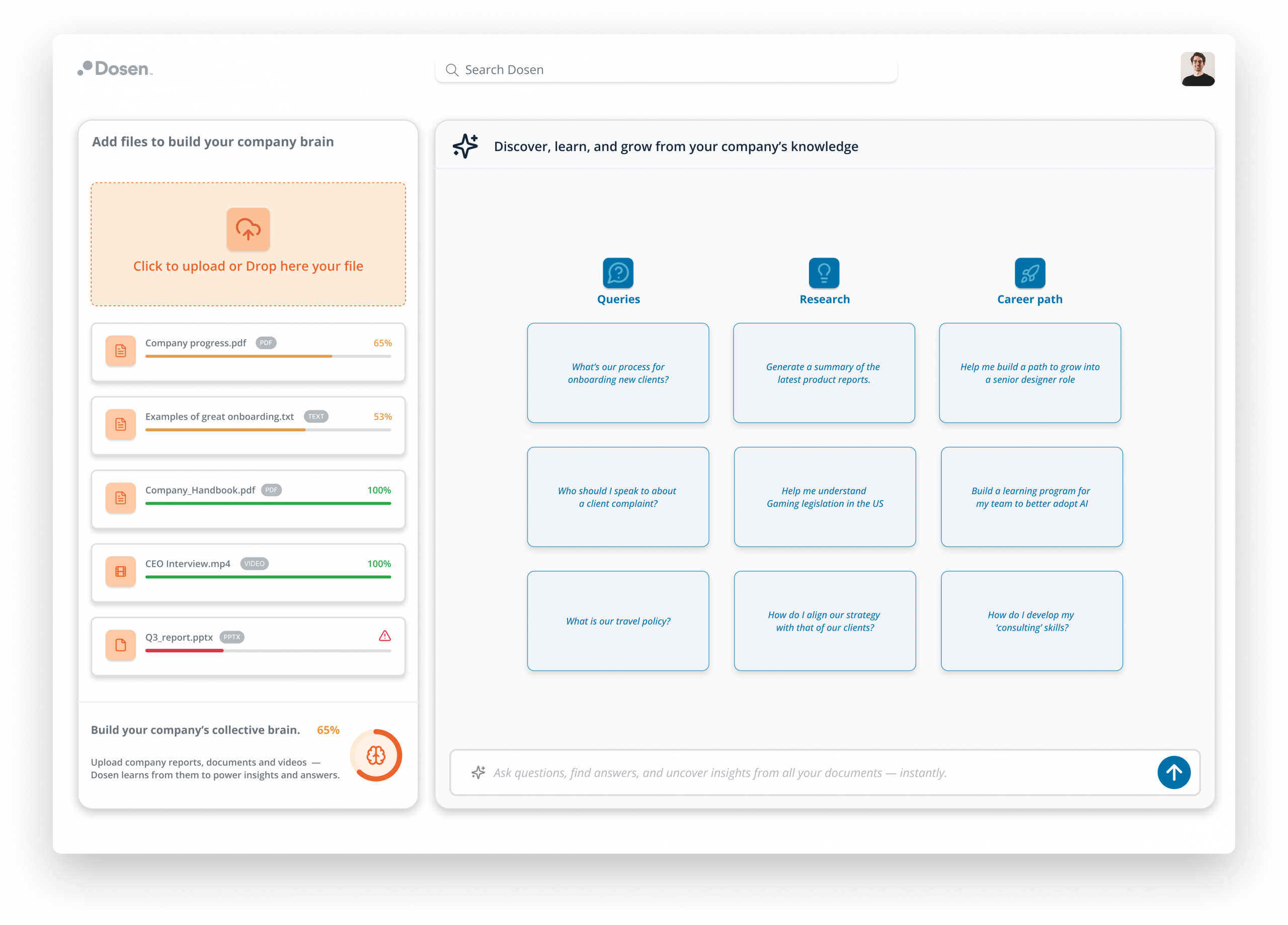Image resolution: width=1288 pixels, height=925 pixels.
Task: Select the Career path category heading
Action: [x=1029, y=299]
